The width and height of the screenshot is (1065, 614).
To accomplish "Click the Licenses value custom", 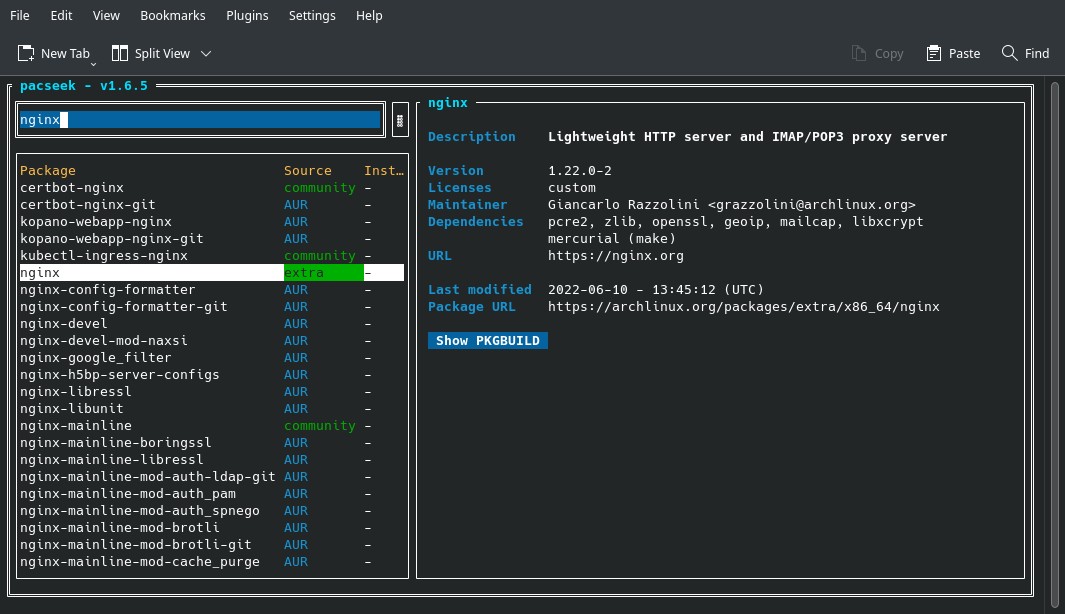I will [572, 187].
